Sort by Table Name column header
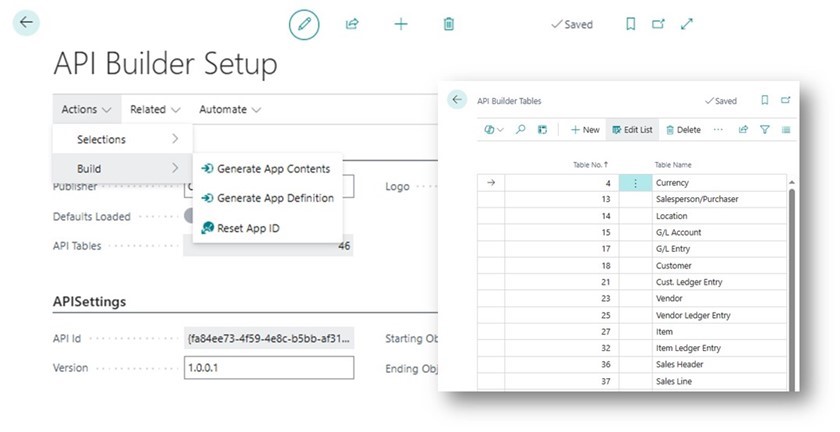 (x=673, y=165)
